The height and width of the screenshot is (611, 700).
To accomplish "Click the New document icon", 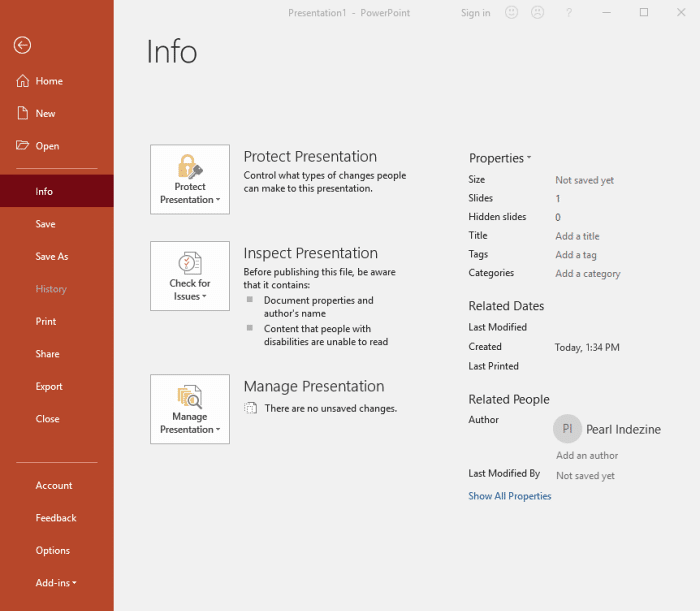I will pyautogui.click(x=22, y=113).
